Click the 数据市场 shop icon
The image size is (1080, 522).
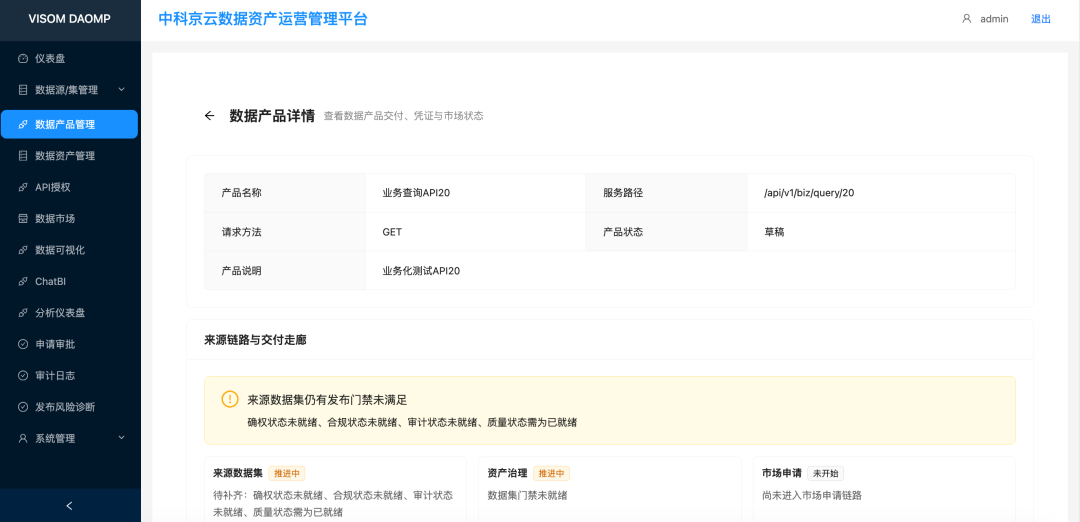click(23, 218)
